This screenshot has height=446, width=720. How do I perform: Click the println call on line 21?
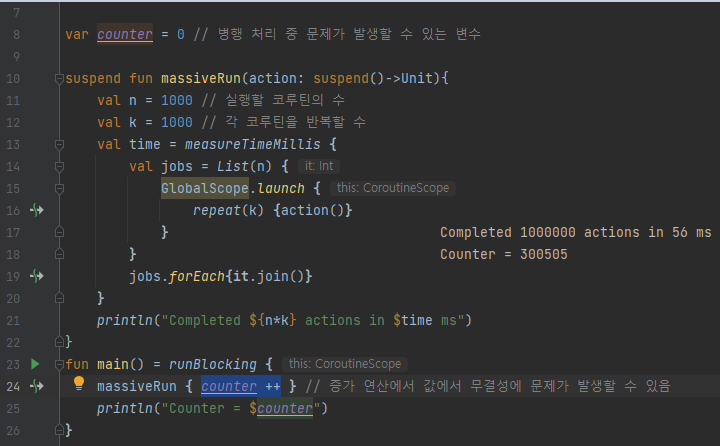point(125,320)
